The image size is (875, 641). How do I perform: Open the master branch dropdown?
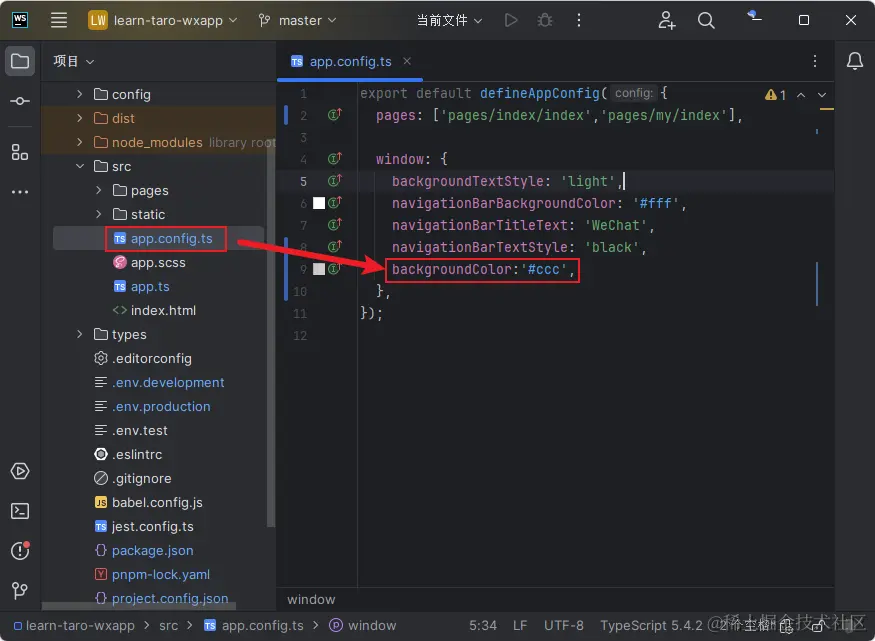(x=297, y=21)
